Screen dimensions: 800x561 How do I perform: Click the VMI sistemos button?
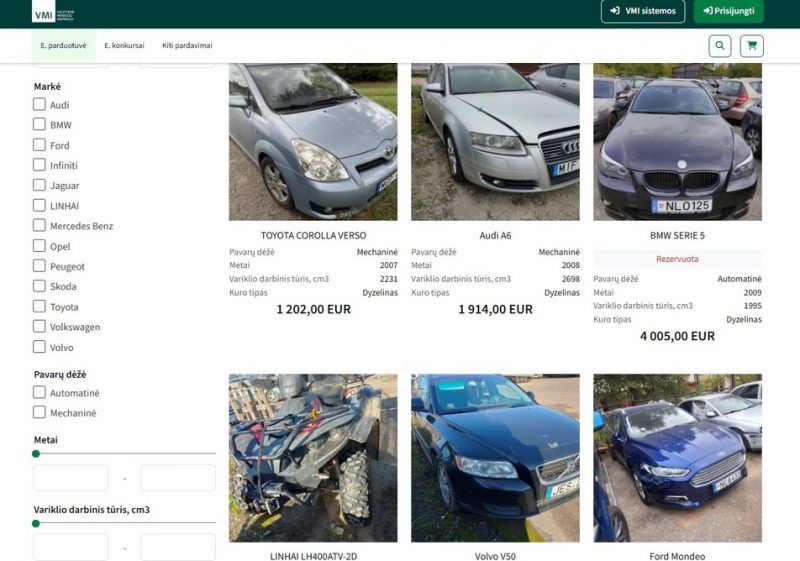point(642,11)
